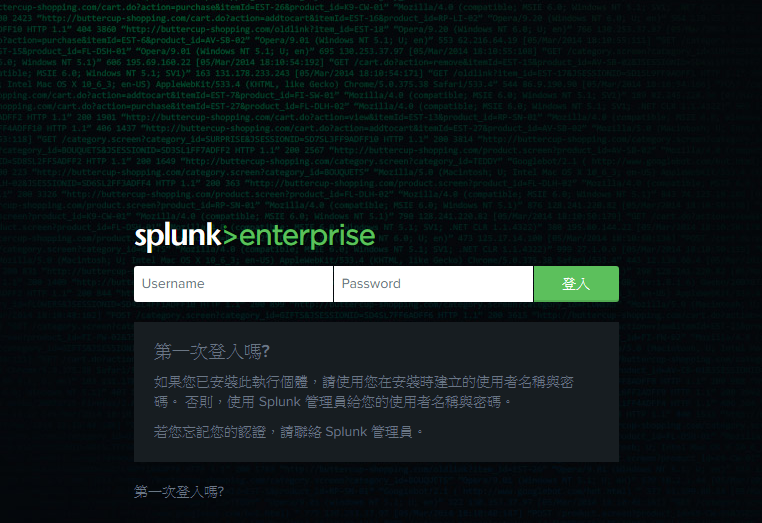Click the word Splunk in forgotten-credentials line
762x523 pixels.
coord(346,432)
